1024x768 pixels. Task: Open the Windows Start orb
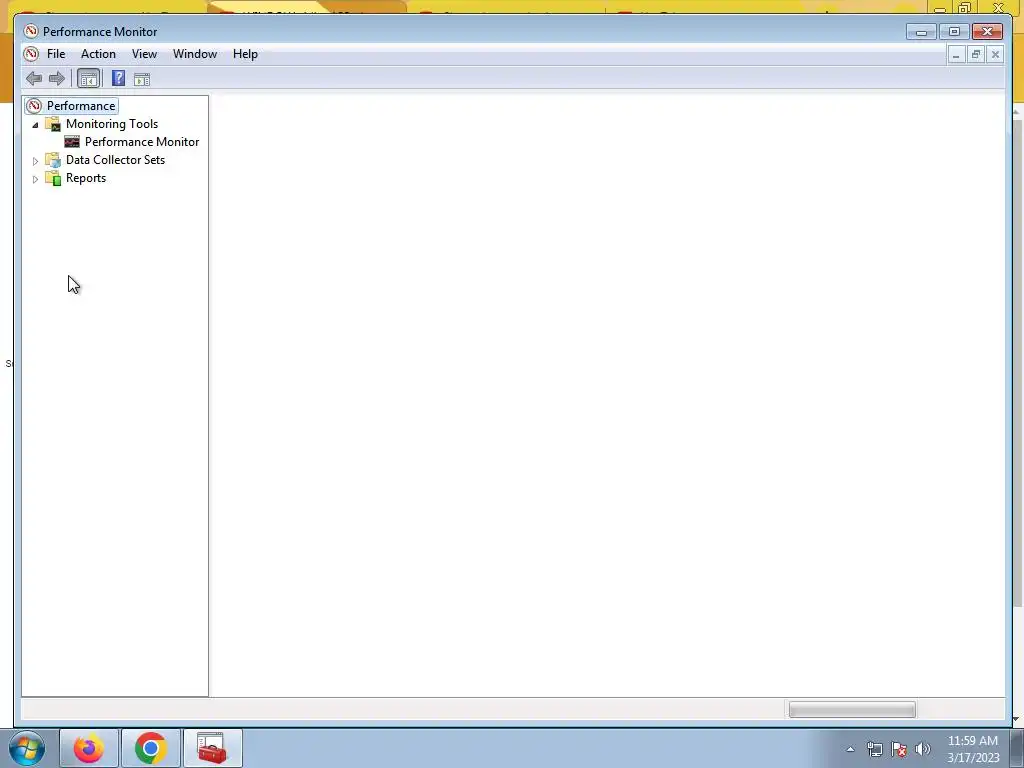27,748
